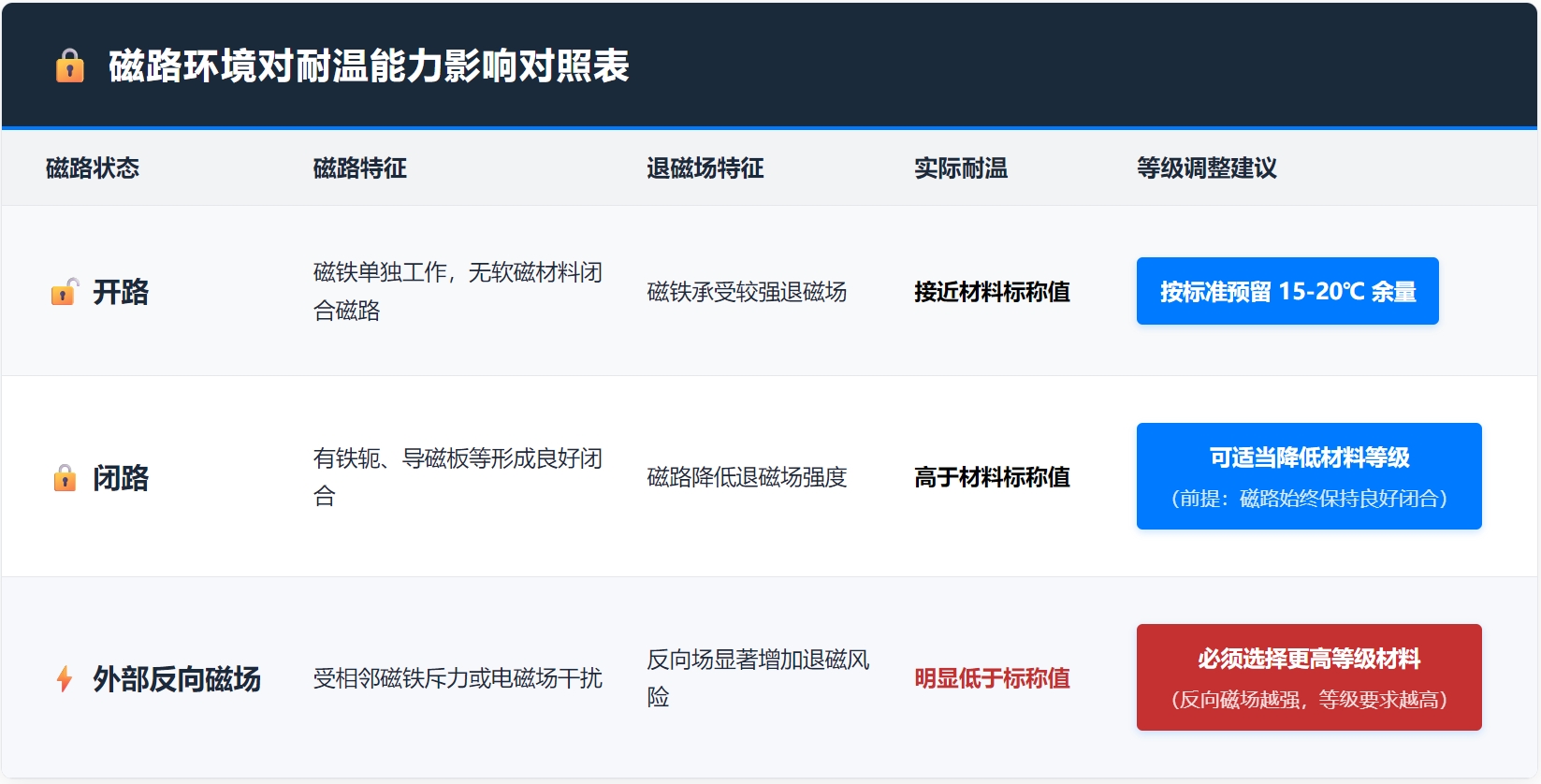Click the 磁路环境对耐温能力影响对照表 title text
The image size is (1541, 784).
(x=369, y=66)
